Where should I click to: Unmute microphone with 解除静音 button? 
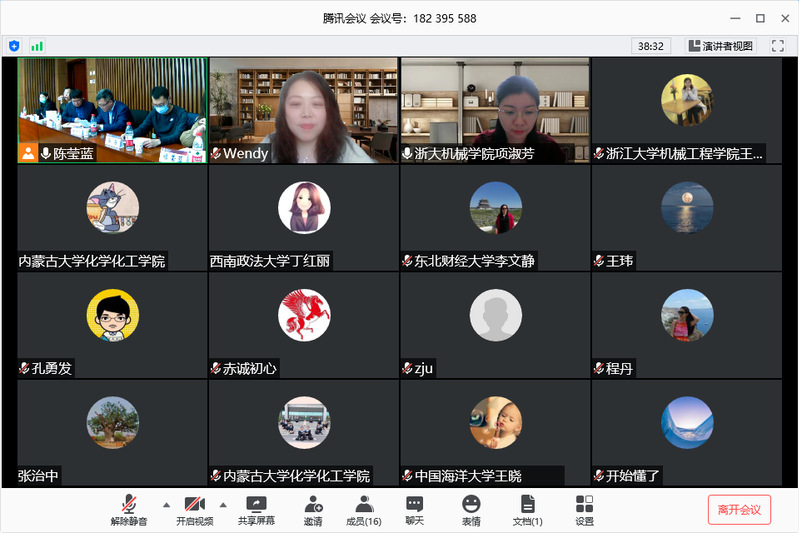(128, 509)
